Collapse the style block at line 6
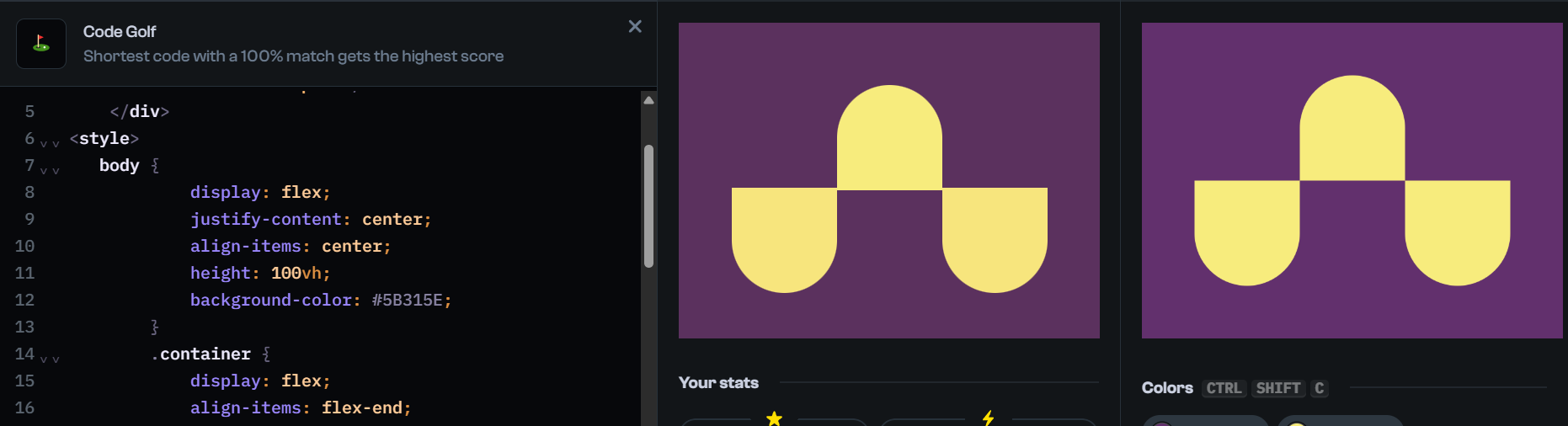 (50, 142)
